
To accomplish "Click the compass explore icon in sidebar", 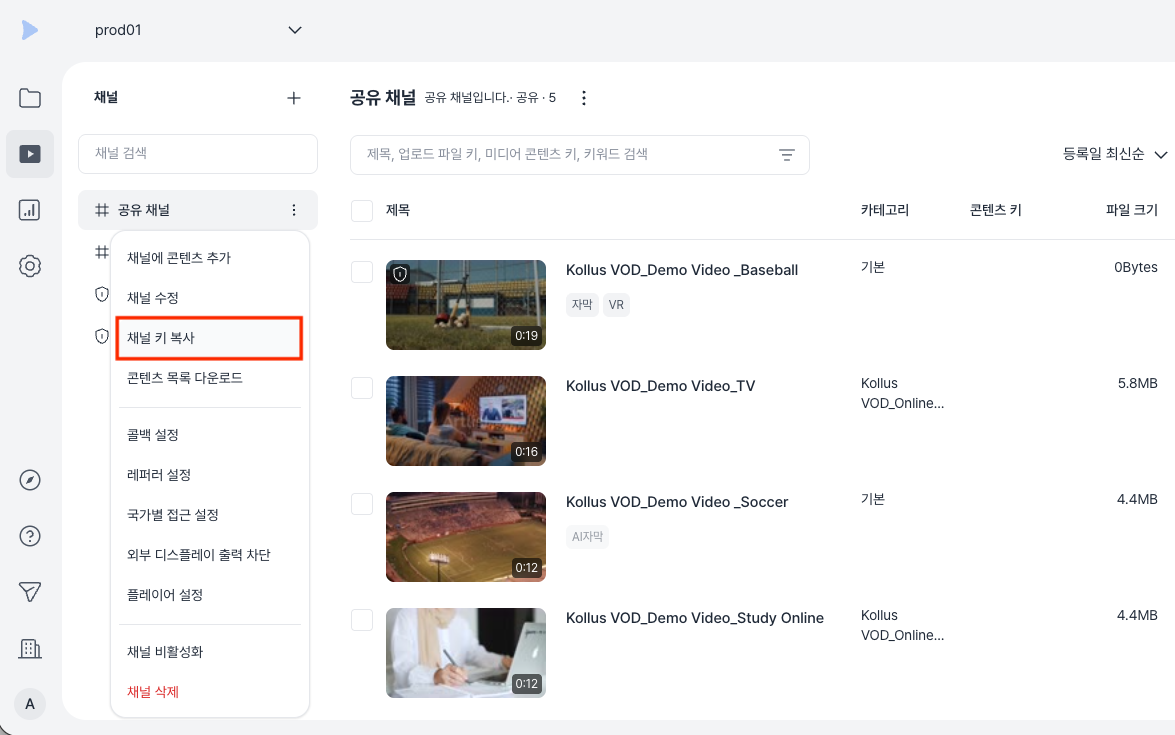I will (x=30, y=480).
